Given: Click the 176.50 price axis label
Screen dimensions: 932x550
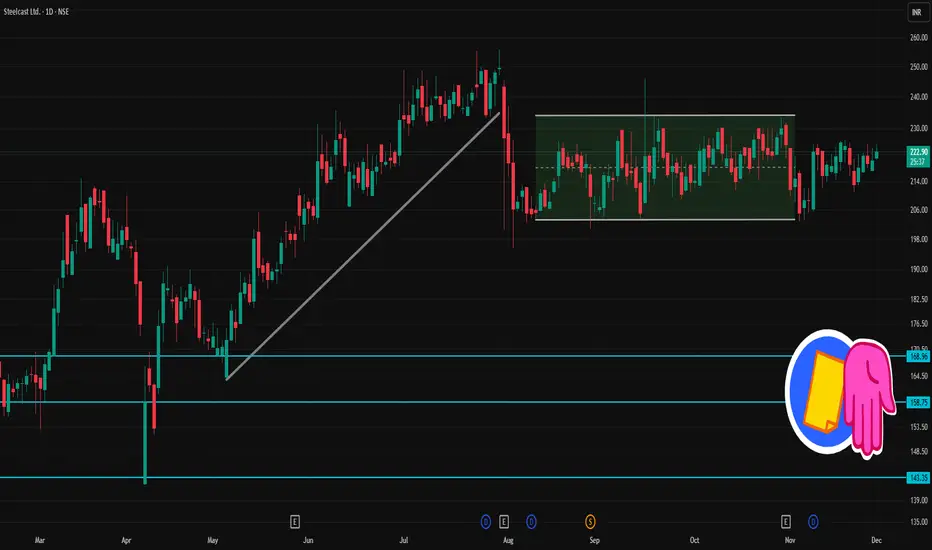Looking at the screenshot, I should 918,324.
